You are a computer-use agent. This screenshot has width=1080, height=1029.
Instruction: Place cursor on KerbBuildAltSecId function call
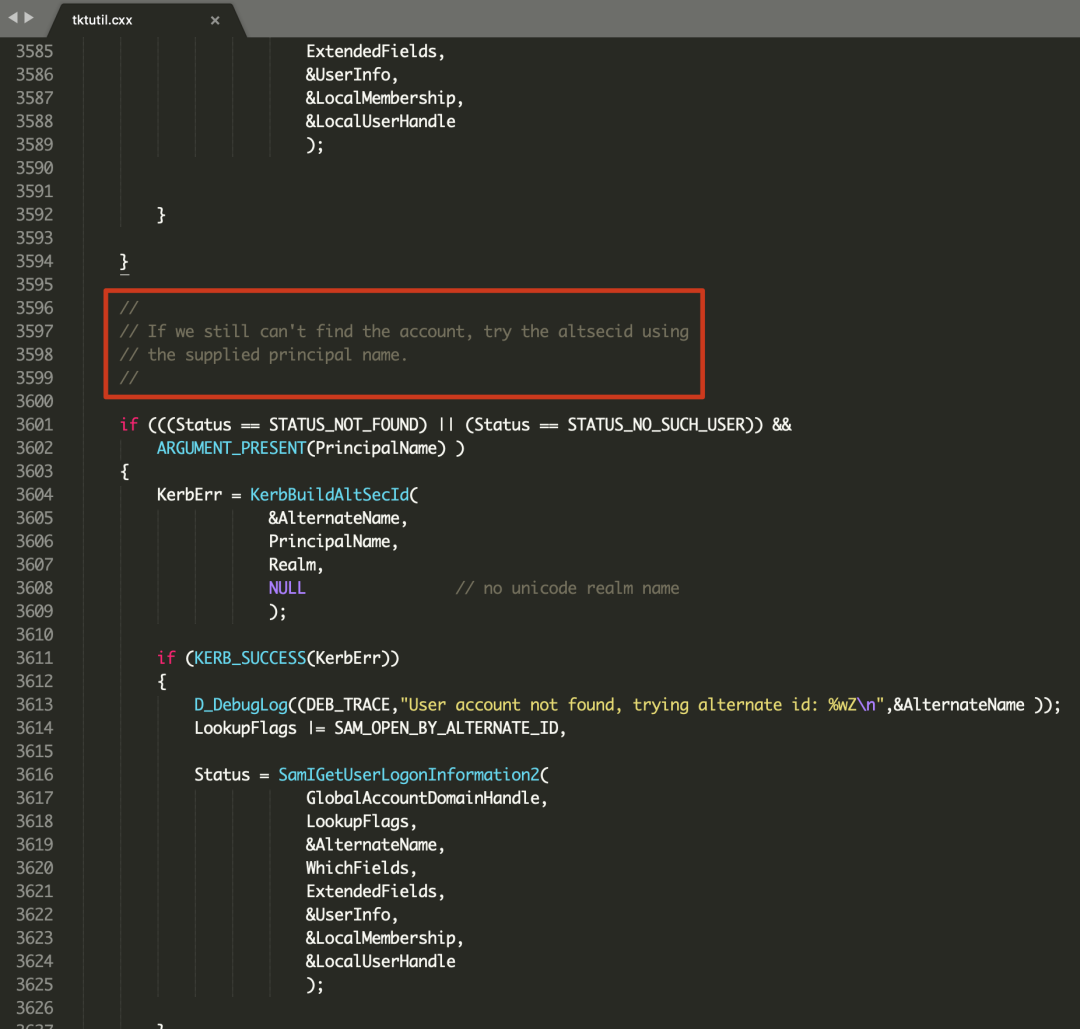(x=329, y=495)
